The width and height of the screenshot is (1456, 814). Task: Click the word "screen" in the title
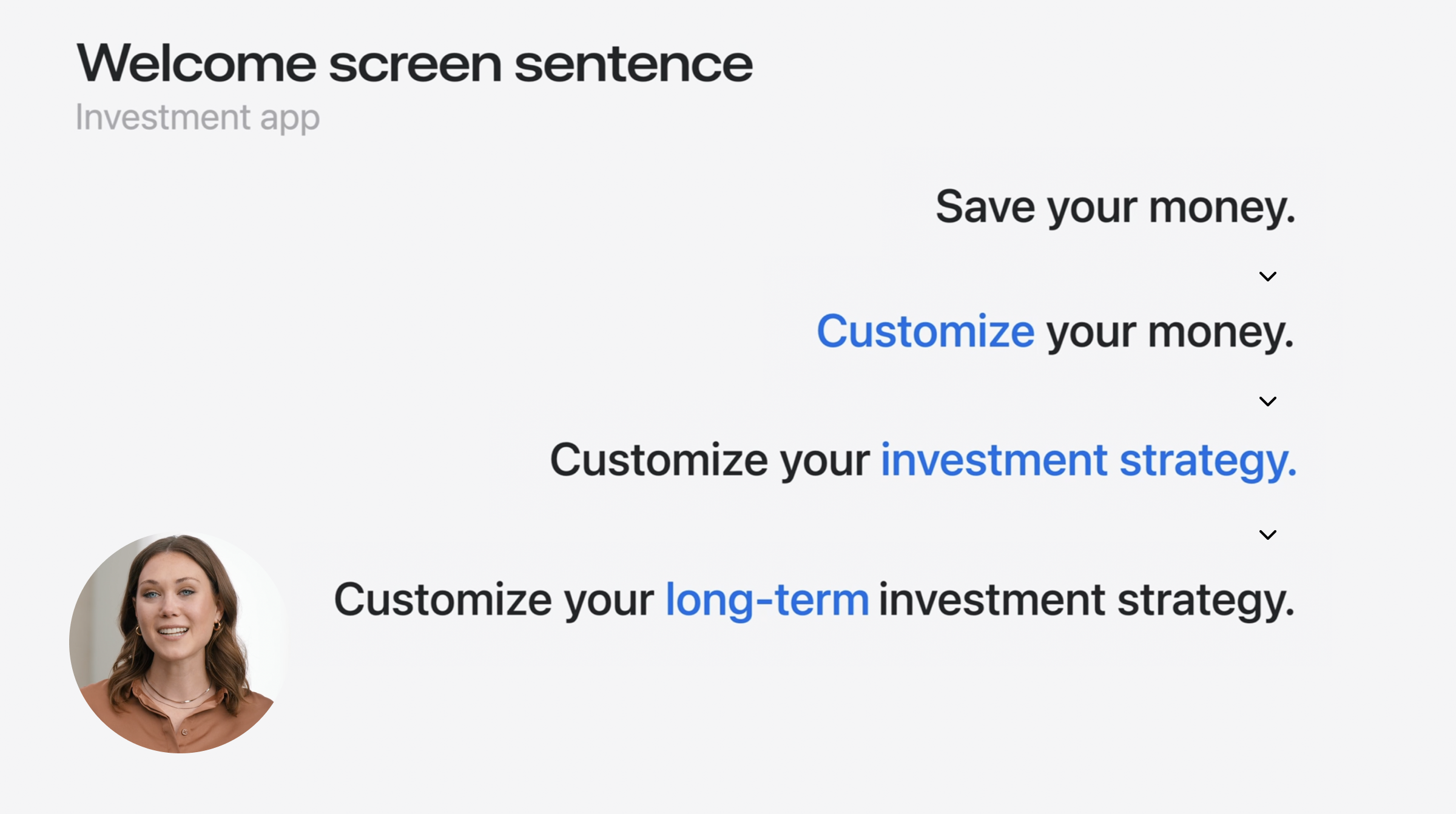(x=415, y=64)
